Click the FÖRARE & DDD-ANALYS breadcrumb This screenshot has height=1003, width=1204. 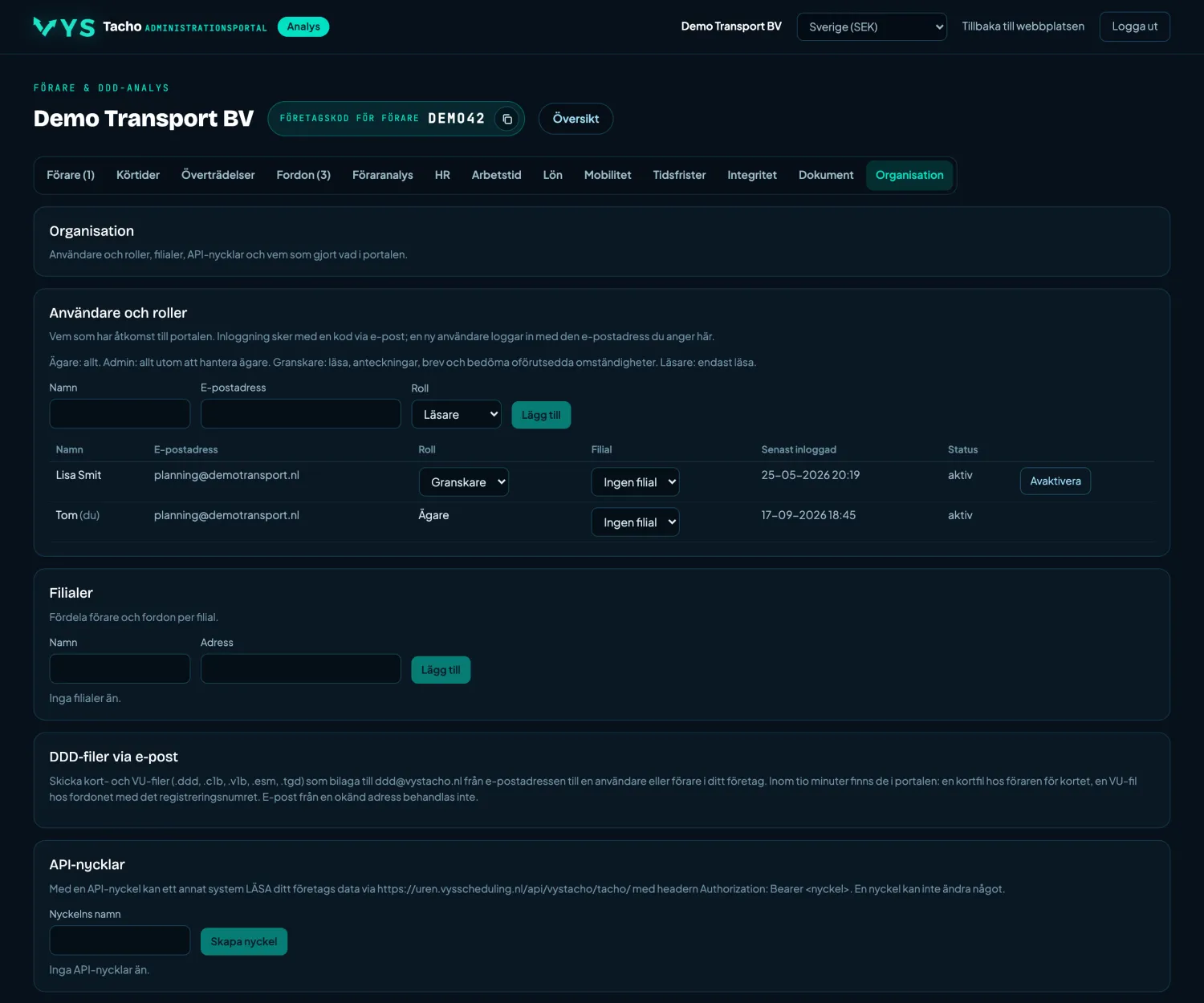pos(101,87)
